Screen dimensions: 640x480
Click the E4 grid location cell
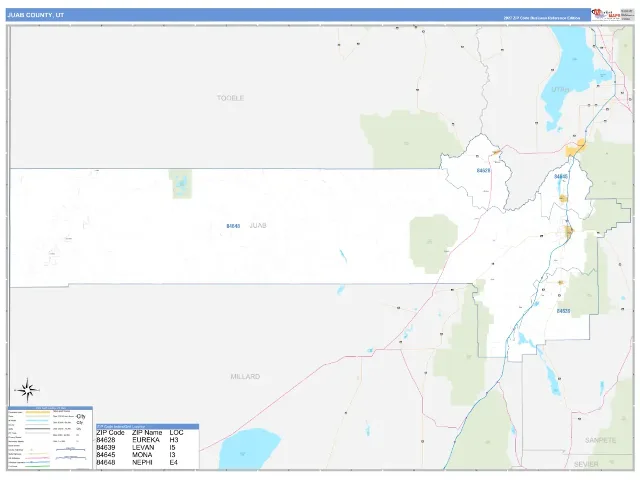(173, 462)
